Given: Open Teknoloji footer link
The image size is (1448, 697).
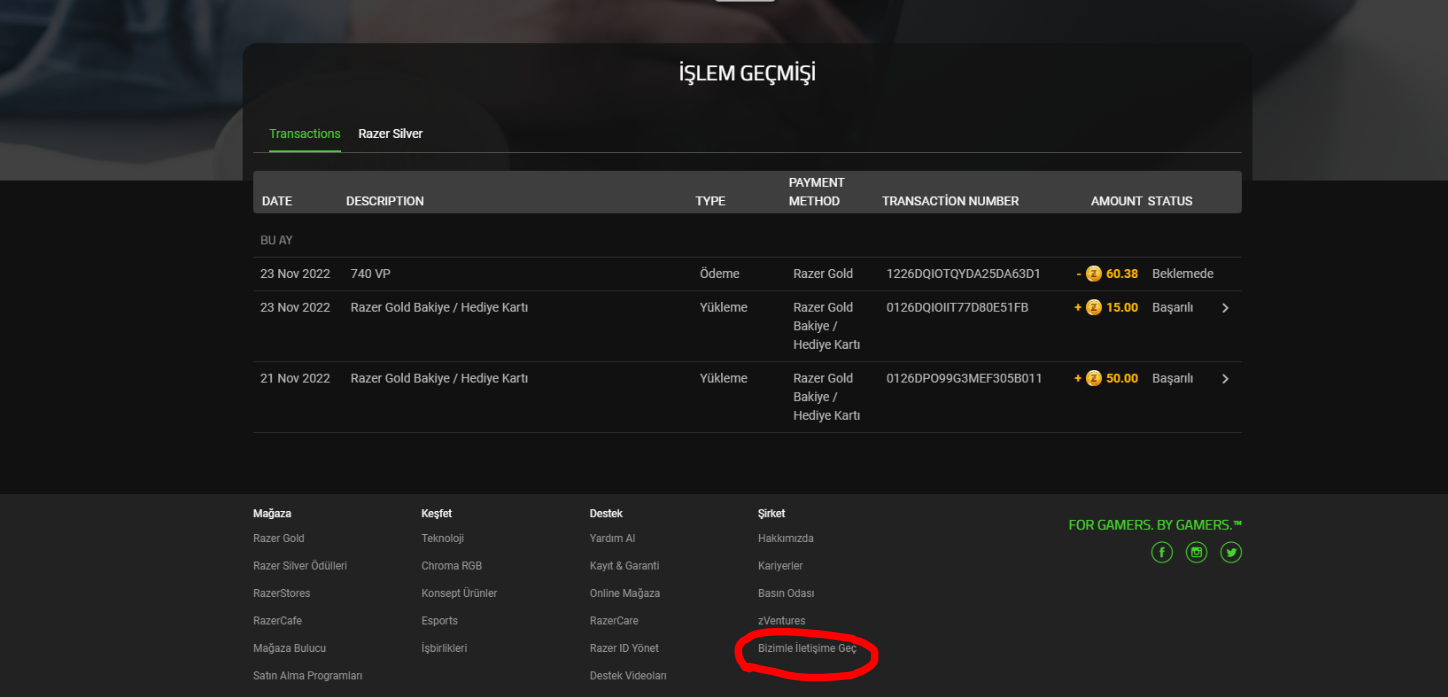Looking at the screenshot, I should pyautogui.click(x=443, y=538).
